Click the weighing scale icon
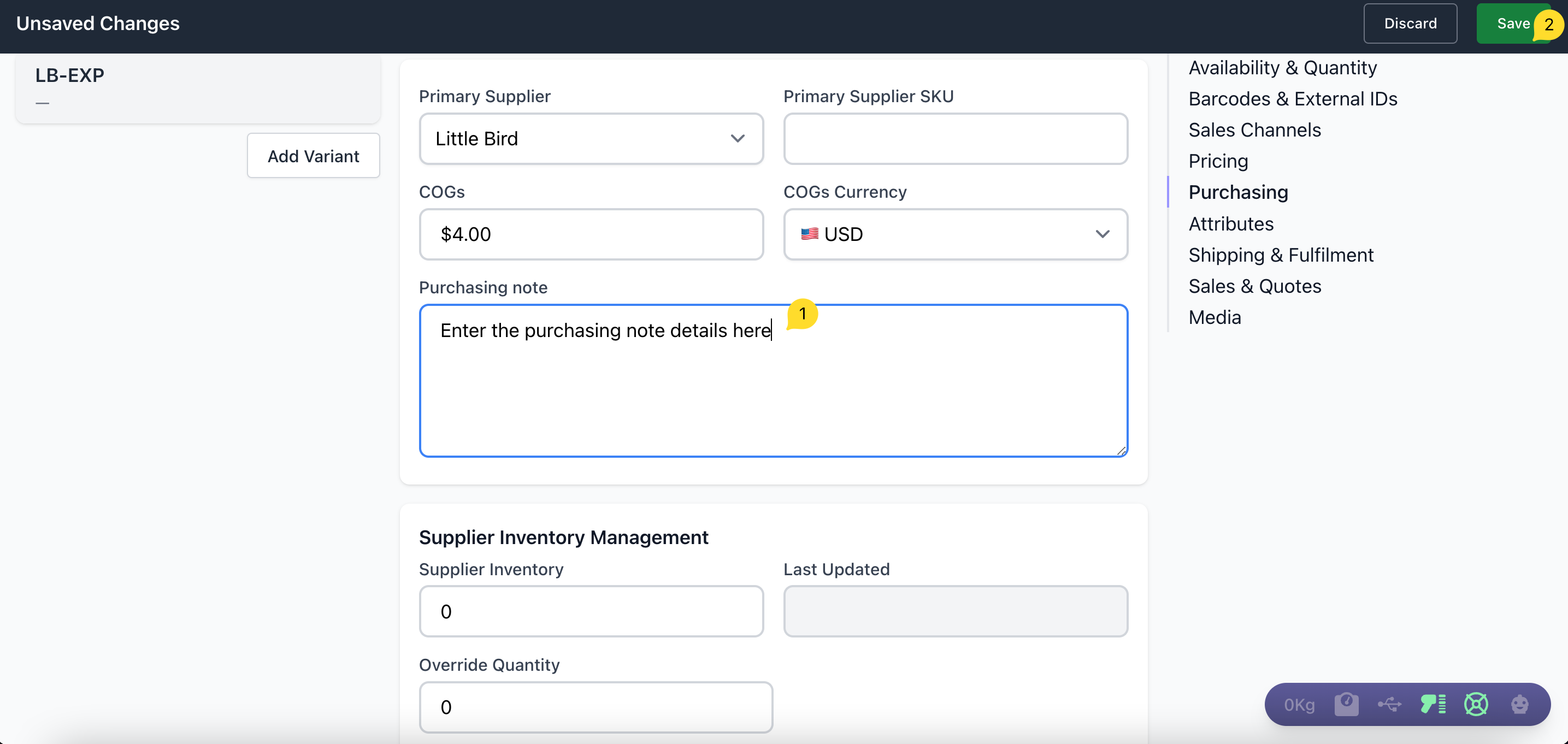This screenshot has height=744, width=1568. coord(1346,705)
